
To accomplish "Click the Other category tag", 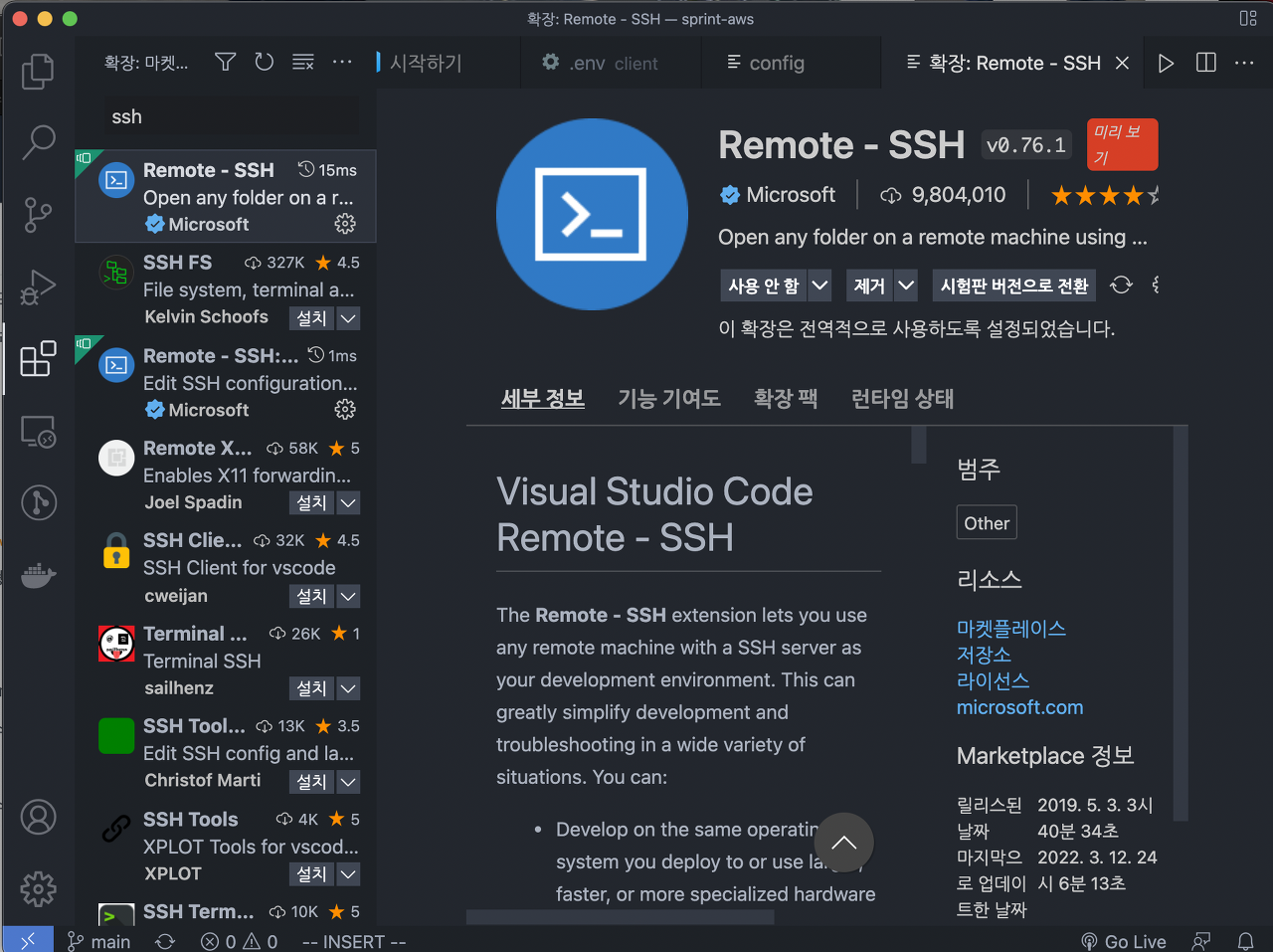I will tap(987, 523).
